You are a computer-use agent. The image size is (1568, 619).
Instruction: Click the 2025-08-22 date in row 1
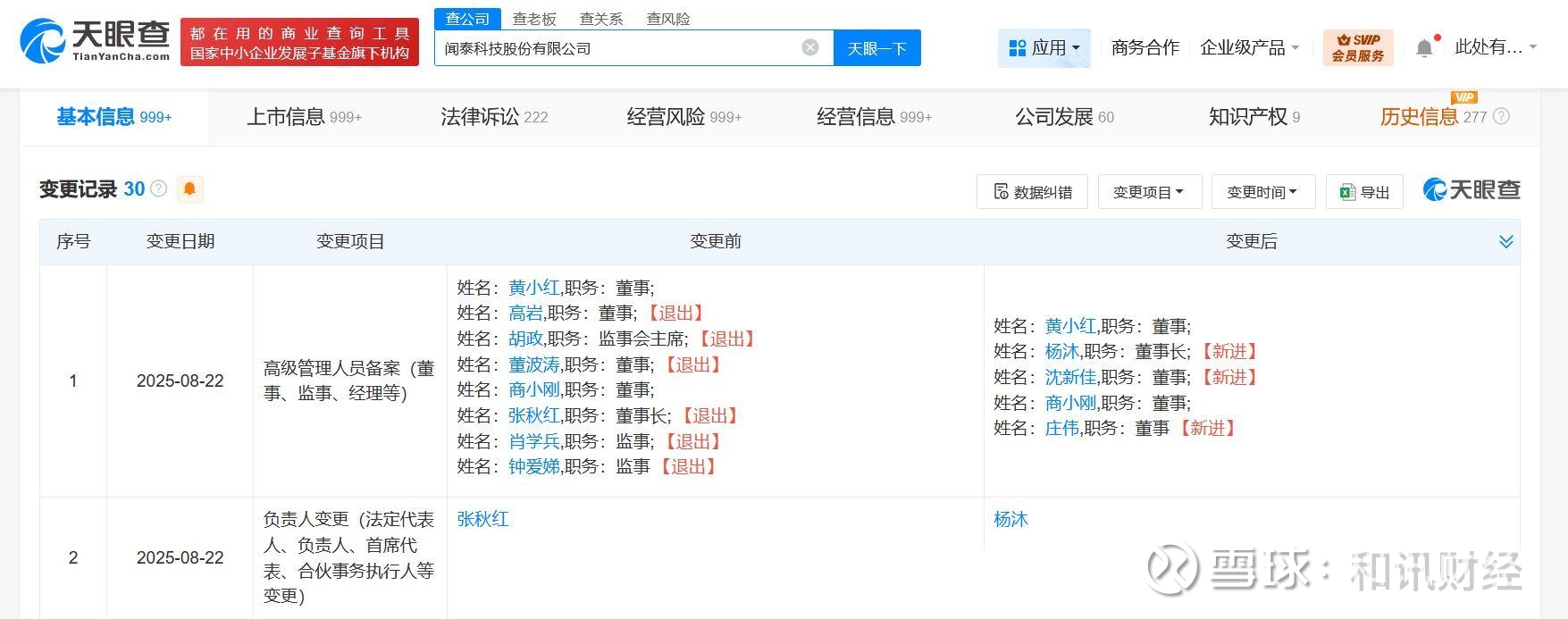tap(180, 381)
